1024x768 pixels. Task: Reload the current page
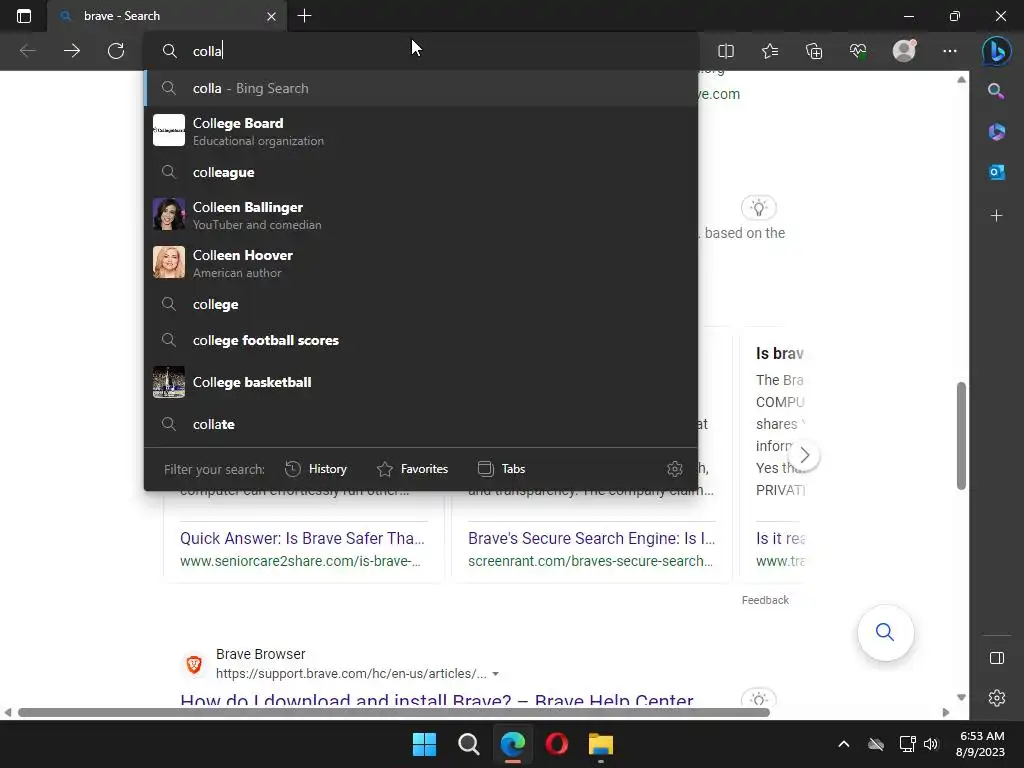tap(116, 51)
